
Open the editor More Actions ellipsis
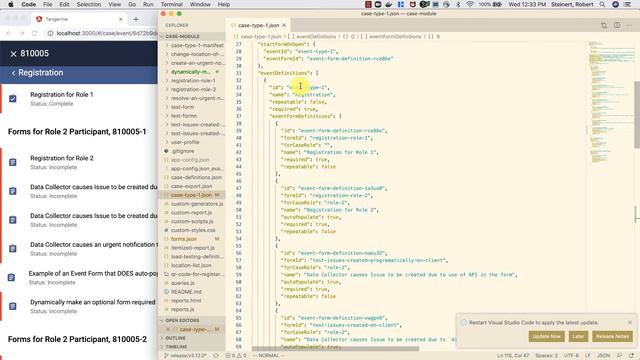tap(630, 25)
